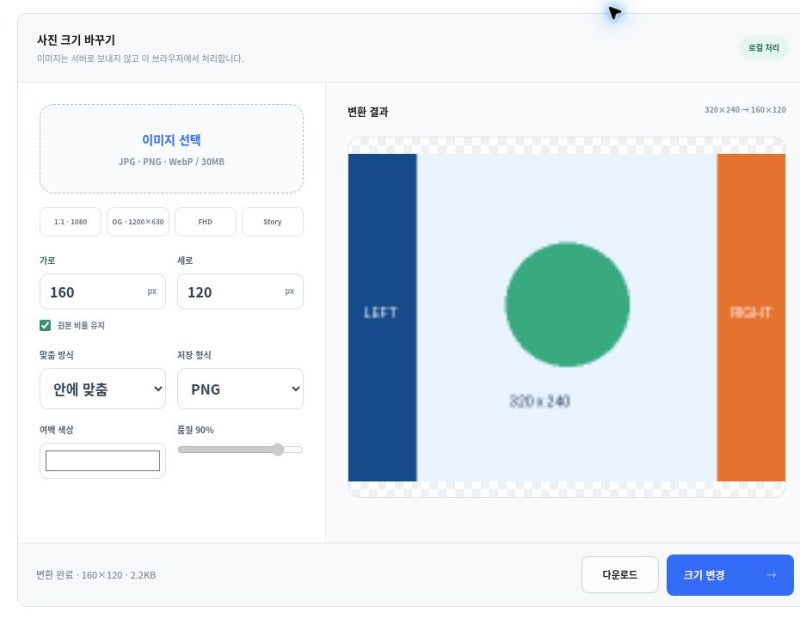
Task: Click the 이미지는 서버로 보내지 않고 subtitle text
Action: 140,59
